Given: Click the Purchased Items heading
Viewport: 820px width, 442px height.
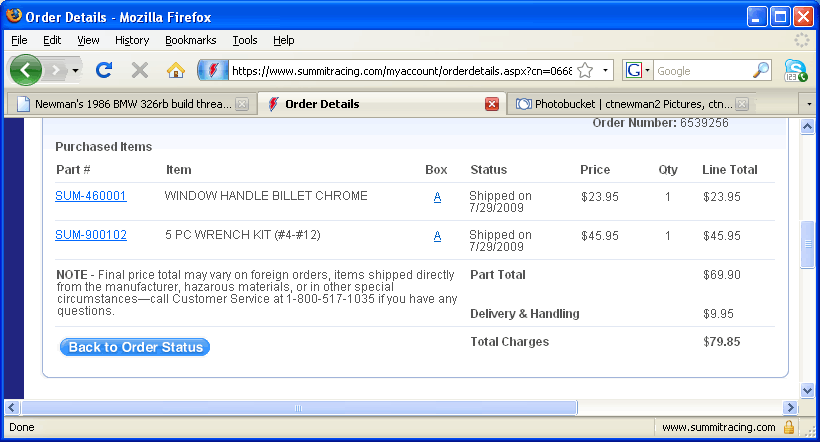Looking at the screenshot, I should pyautogui.click(x=104, y=146).
